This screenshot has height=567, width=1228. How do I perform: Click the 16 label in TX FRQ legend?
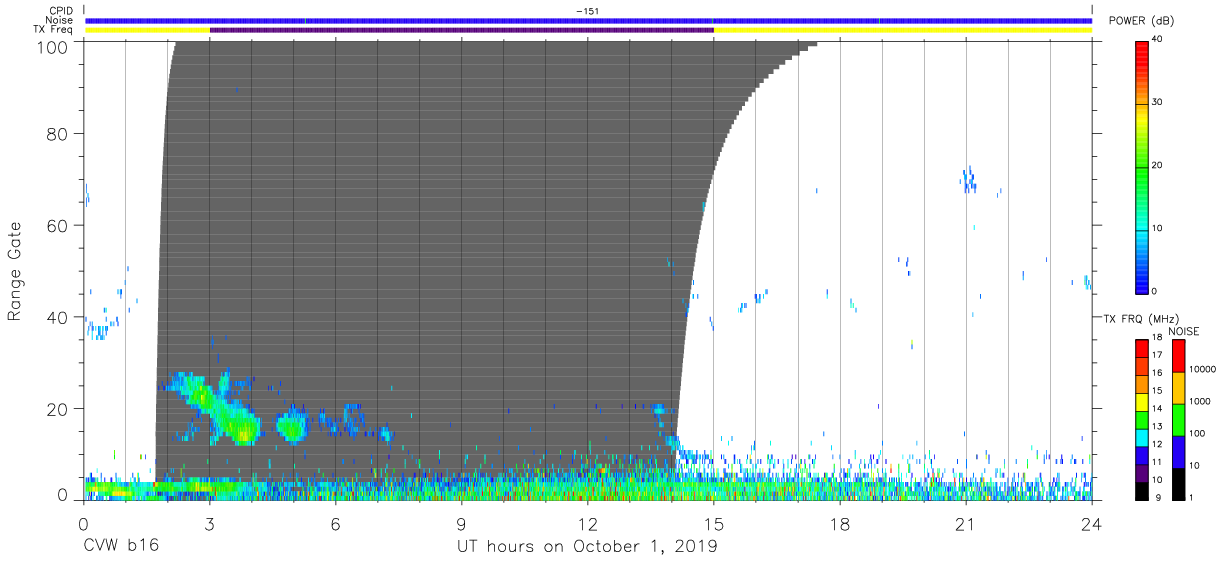click(x=1157, y=373)
